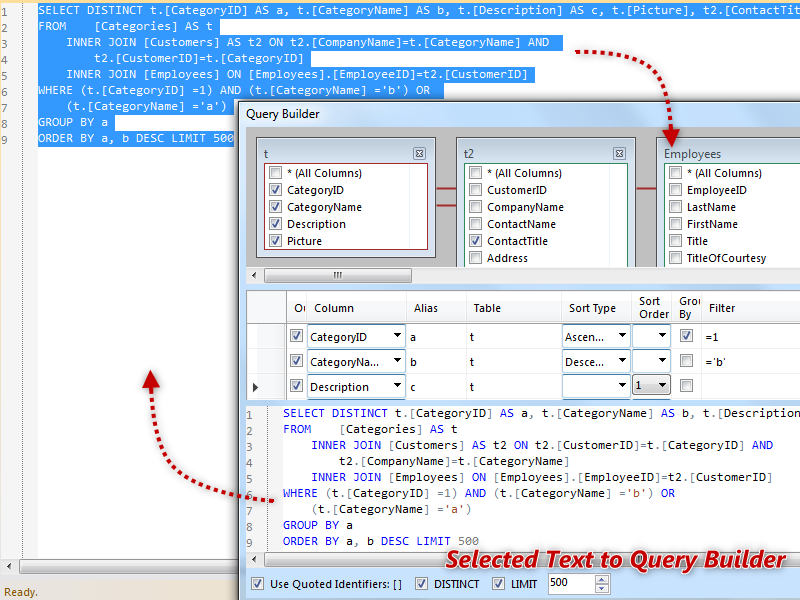Screen dimensions: 800x600
Task: Click the Employees table box title
Action: pyautogui.click(x=692, y=154)
